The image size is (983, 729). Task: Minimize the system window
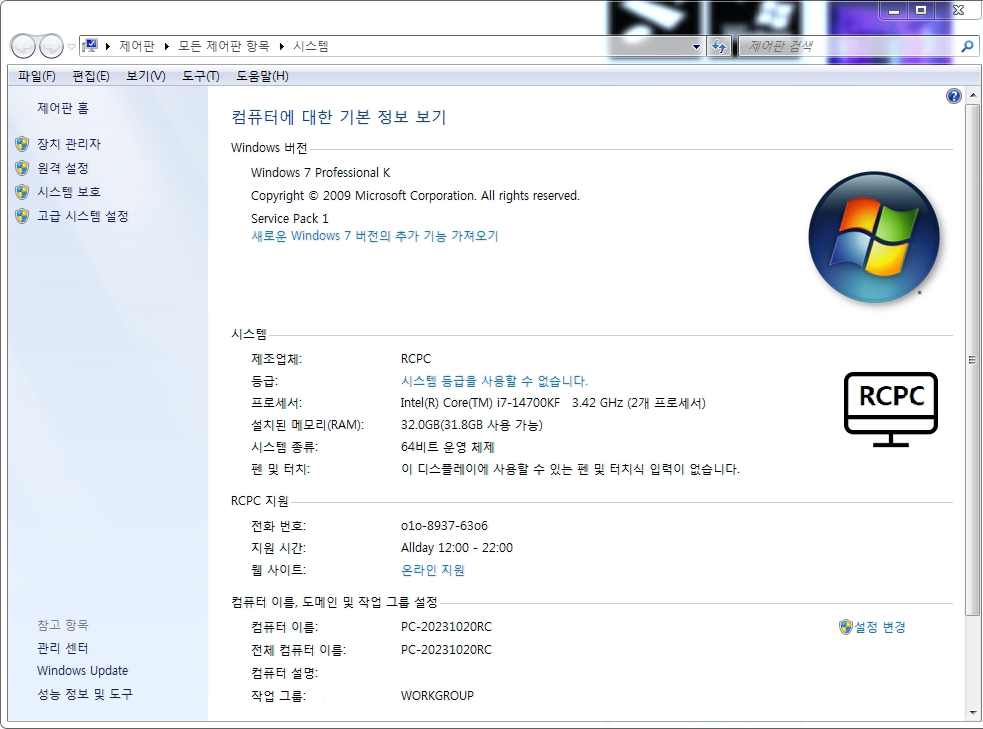tap(894, 11)
